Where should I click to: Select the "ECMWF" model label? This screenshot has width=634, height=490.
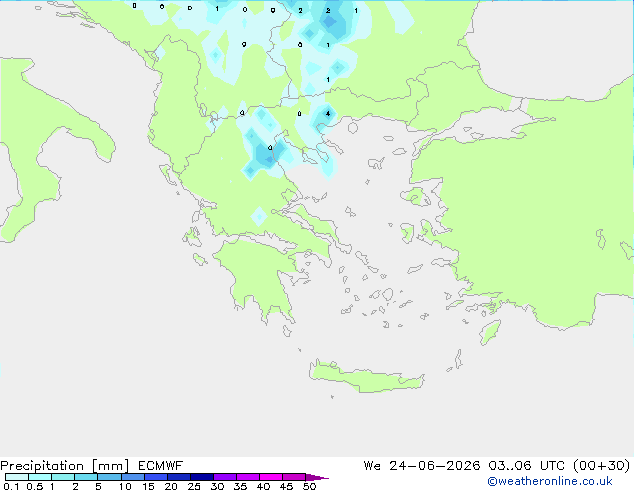tap(160, 466)
